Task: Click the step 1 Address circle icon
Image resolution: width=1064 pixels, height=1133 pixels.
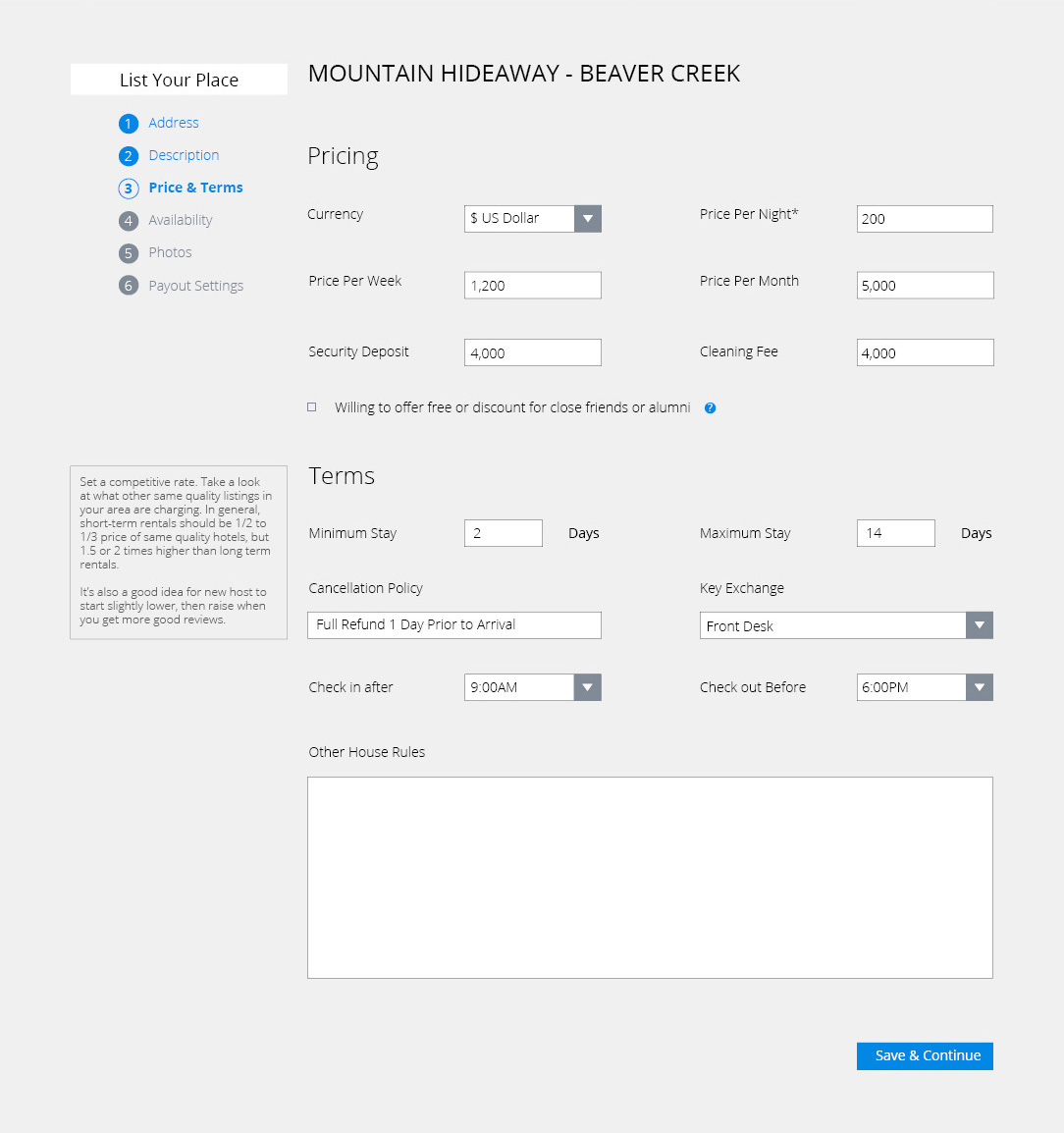Action: [x=129, y=124]
